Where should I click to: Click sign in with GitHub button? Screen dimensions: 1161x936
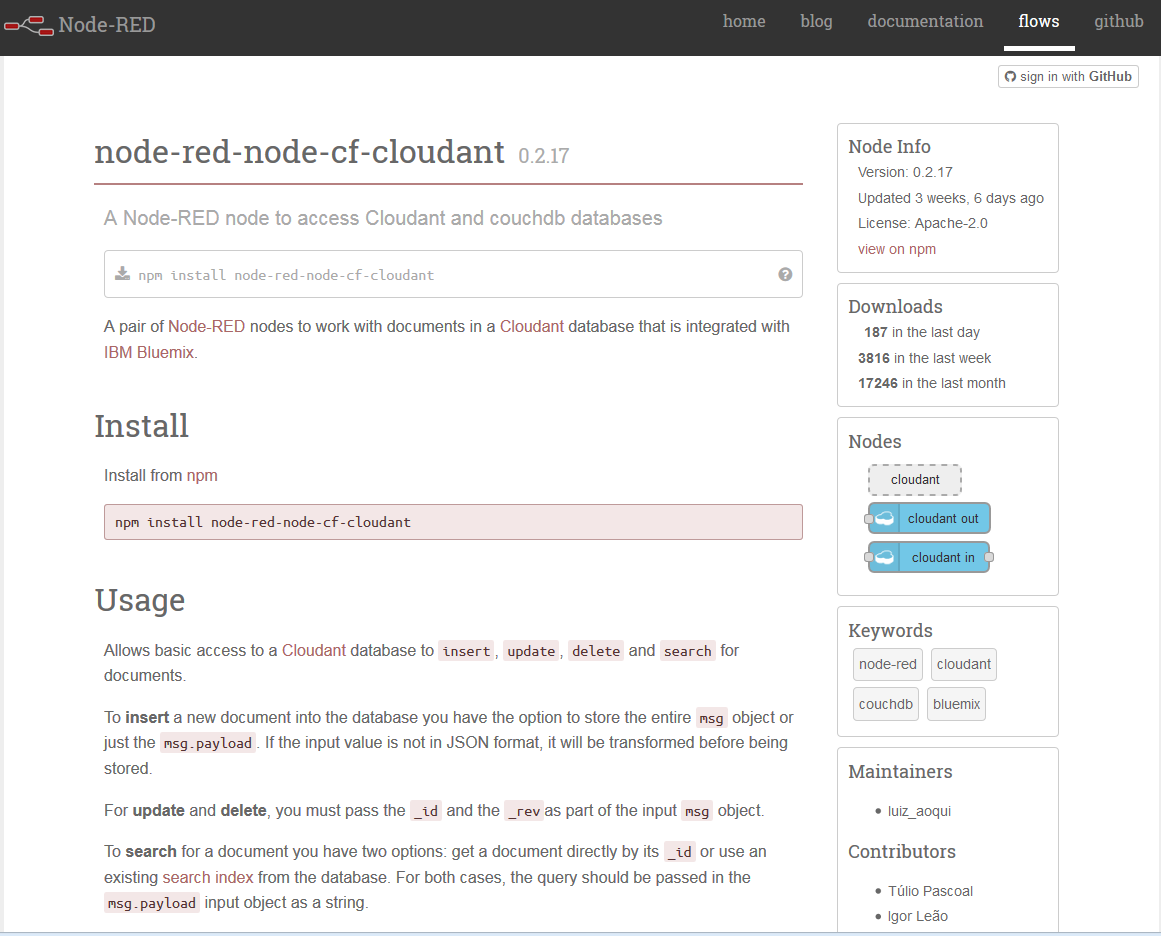point(1068,76)
